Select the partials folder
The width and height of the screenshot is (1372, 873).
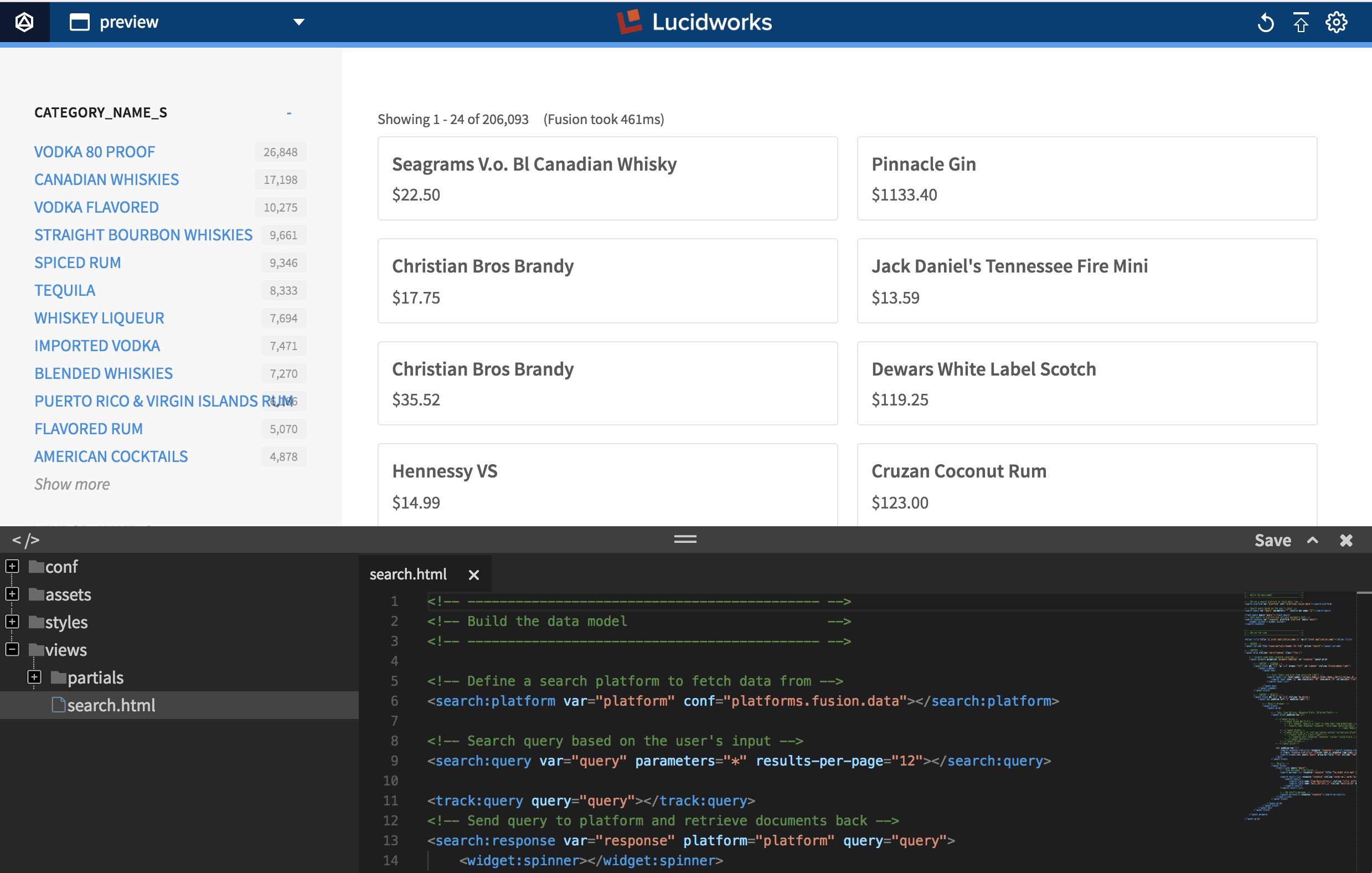(87, 677)
